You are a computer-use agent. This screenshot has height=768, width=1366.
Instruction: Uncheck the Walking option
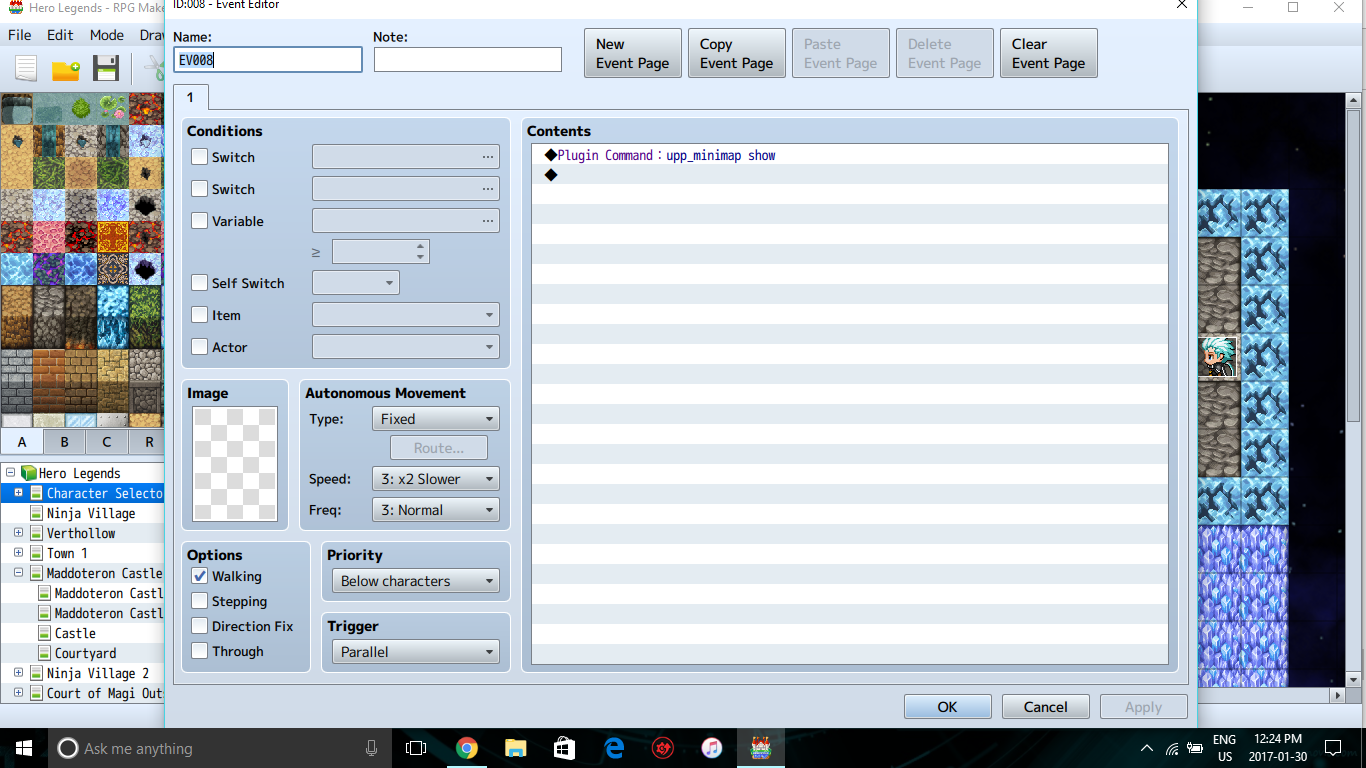click(x=200, y=576)
